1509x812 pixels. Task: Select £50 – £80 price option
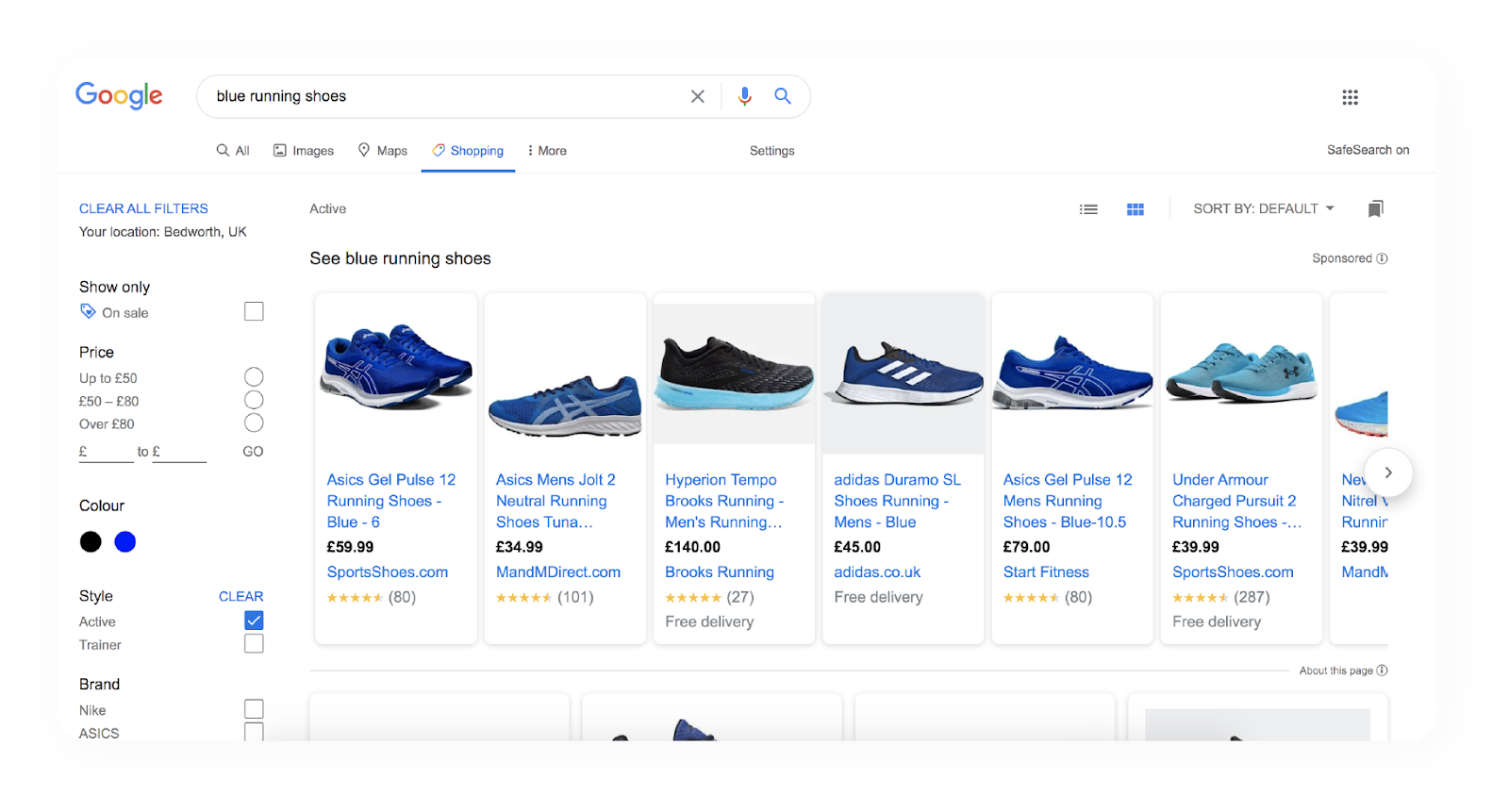point(254,400)
